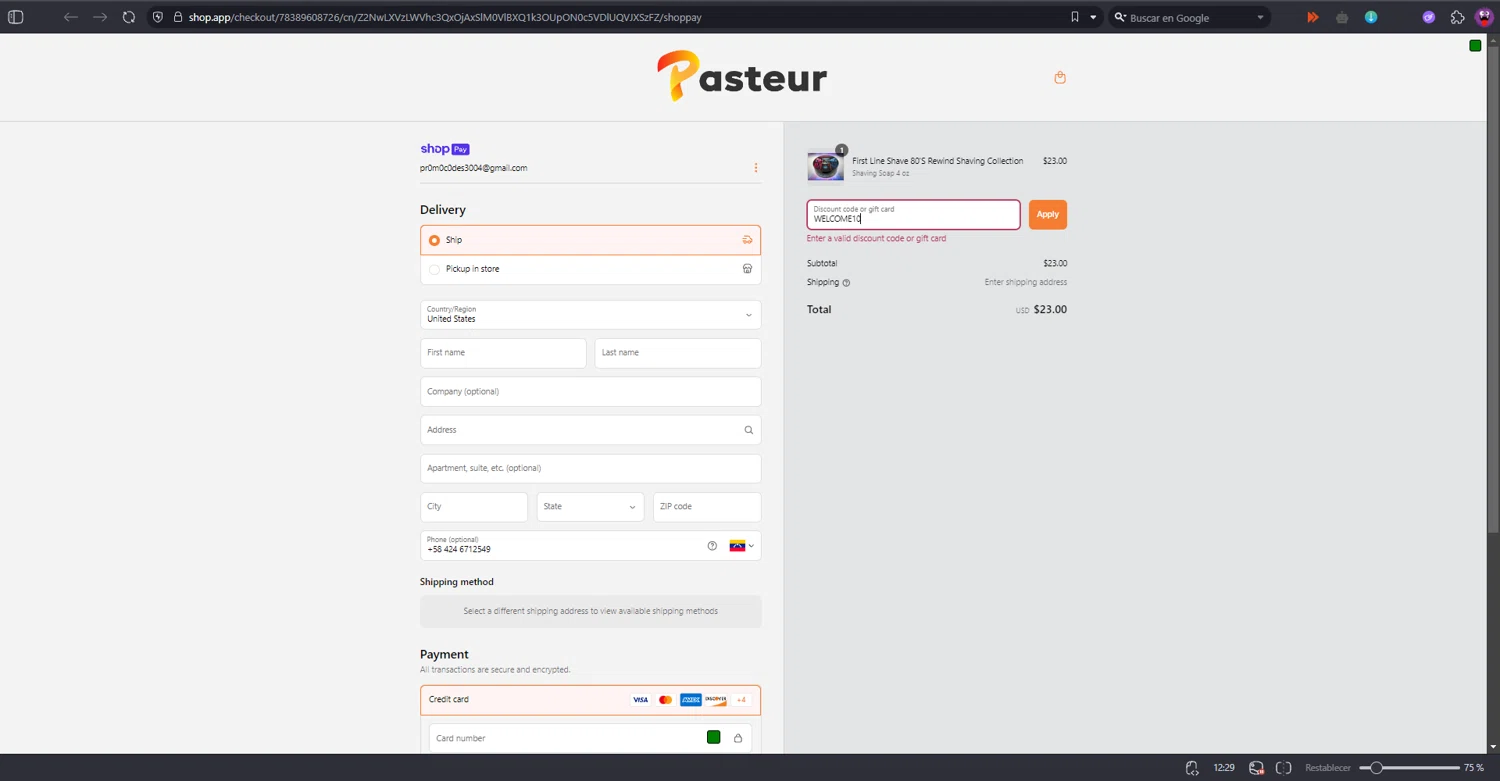Image resolution: width=1500 pixels, height=781 pixels.
Task: Expand the bookmark dropdown arrow
Action: pyautogui.click(x=1093, y=17)
